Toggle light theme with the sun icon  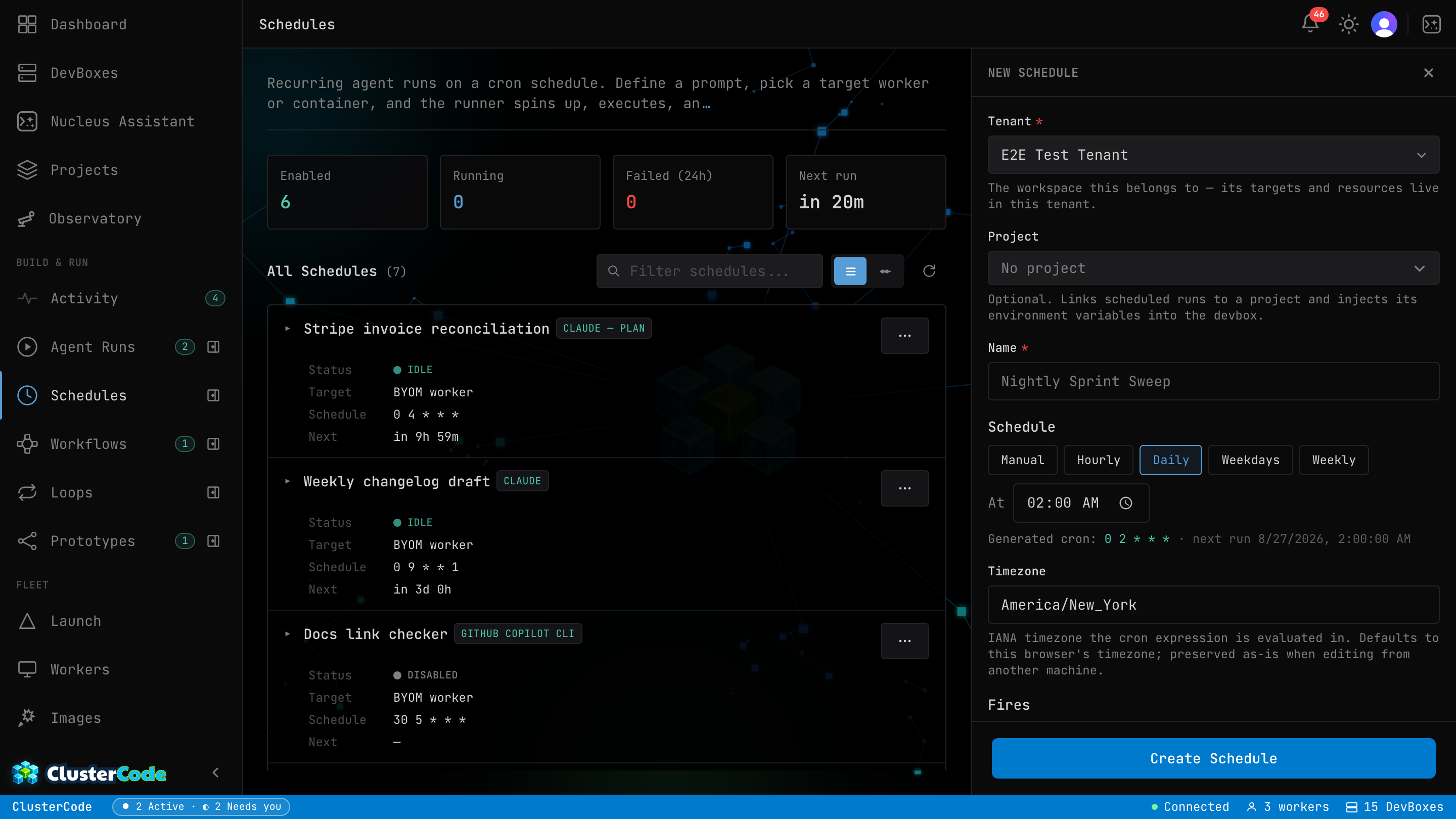1349,24
